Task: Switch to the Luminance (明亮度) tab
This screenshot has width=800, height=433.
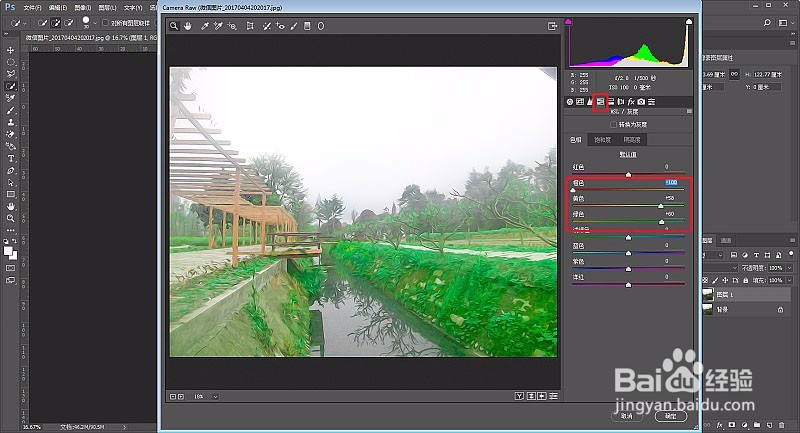Action: (x=632, y=140)
